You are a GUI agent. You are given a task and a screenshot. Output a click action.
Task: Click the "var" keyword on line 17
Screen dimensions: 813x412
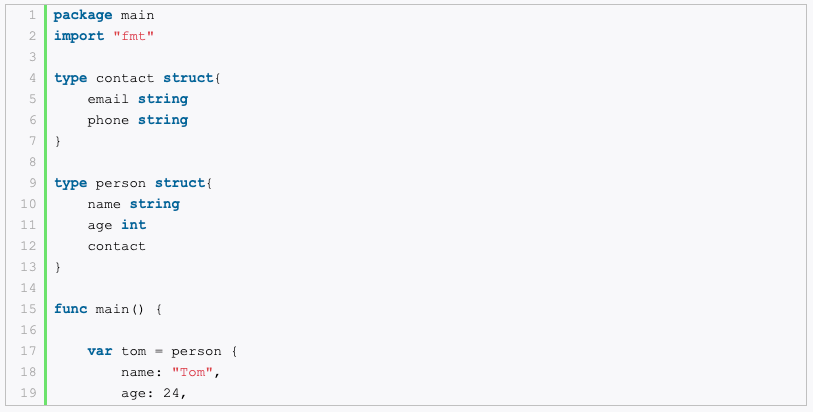(x=99, y=351)
